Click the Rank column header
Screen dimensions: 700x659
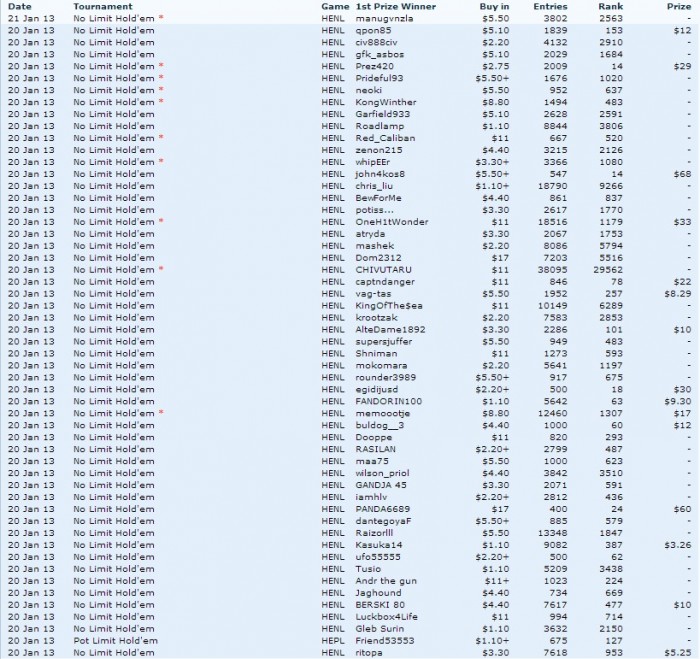tap(611, 6)
